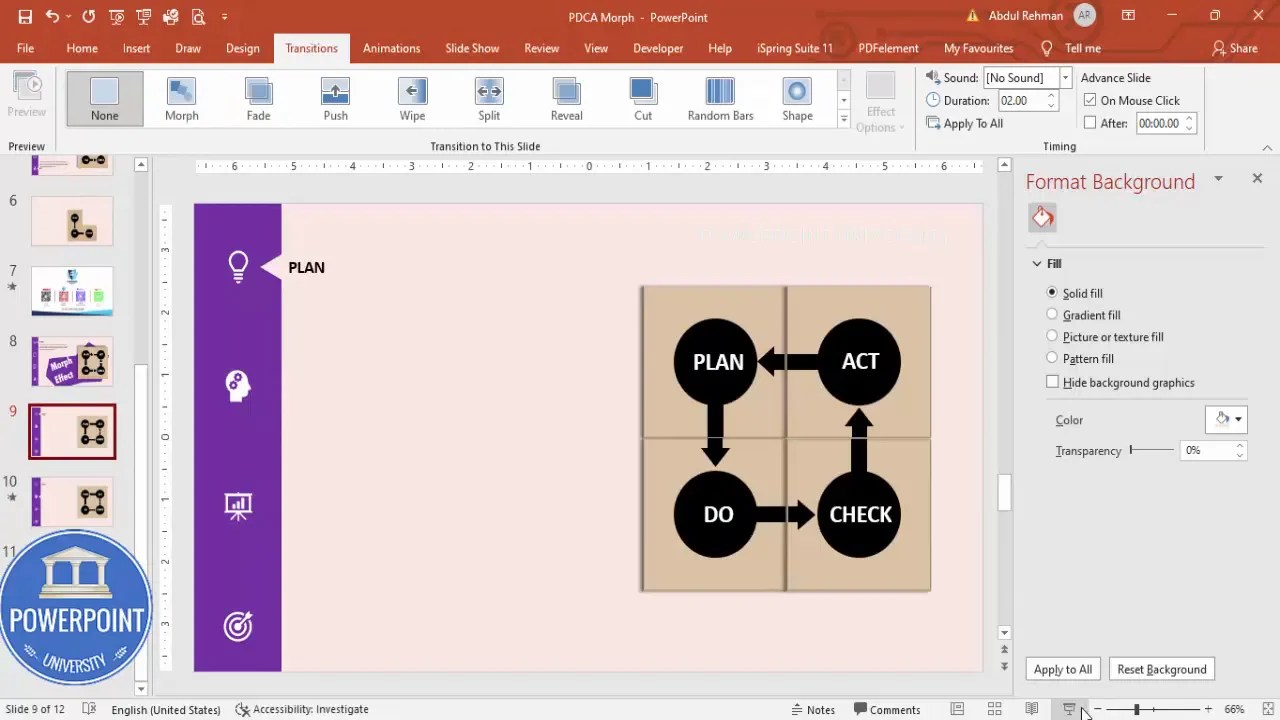Select the lightbulb icon on the slide
This screenshot has width=1280, height=720.
click(238, 266)
